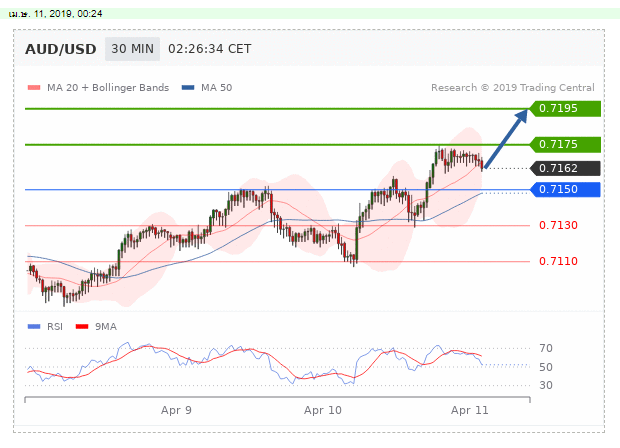Click the 0.7110 red support label

click(558, 261)
